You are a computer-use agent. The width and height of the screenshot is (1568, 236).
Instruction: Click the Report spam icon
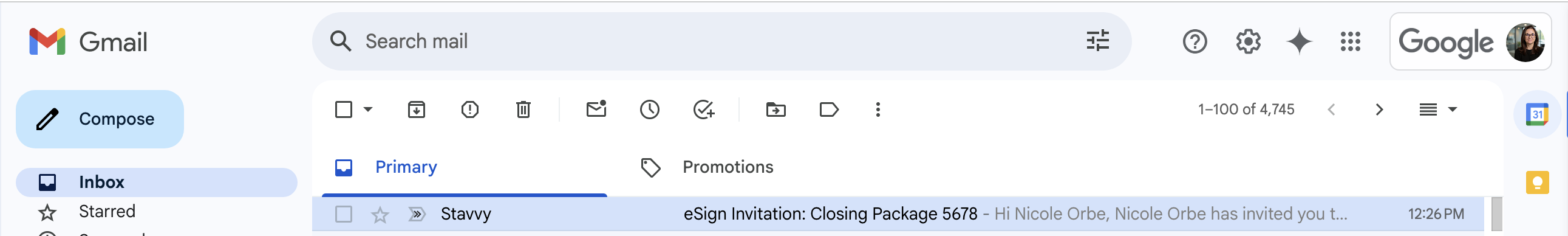point(470,109)
